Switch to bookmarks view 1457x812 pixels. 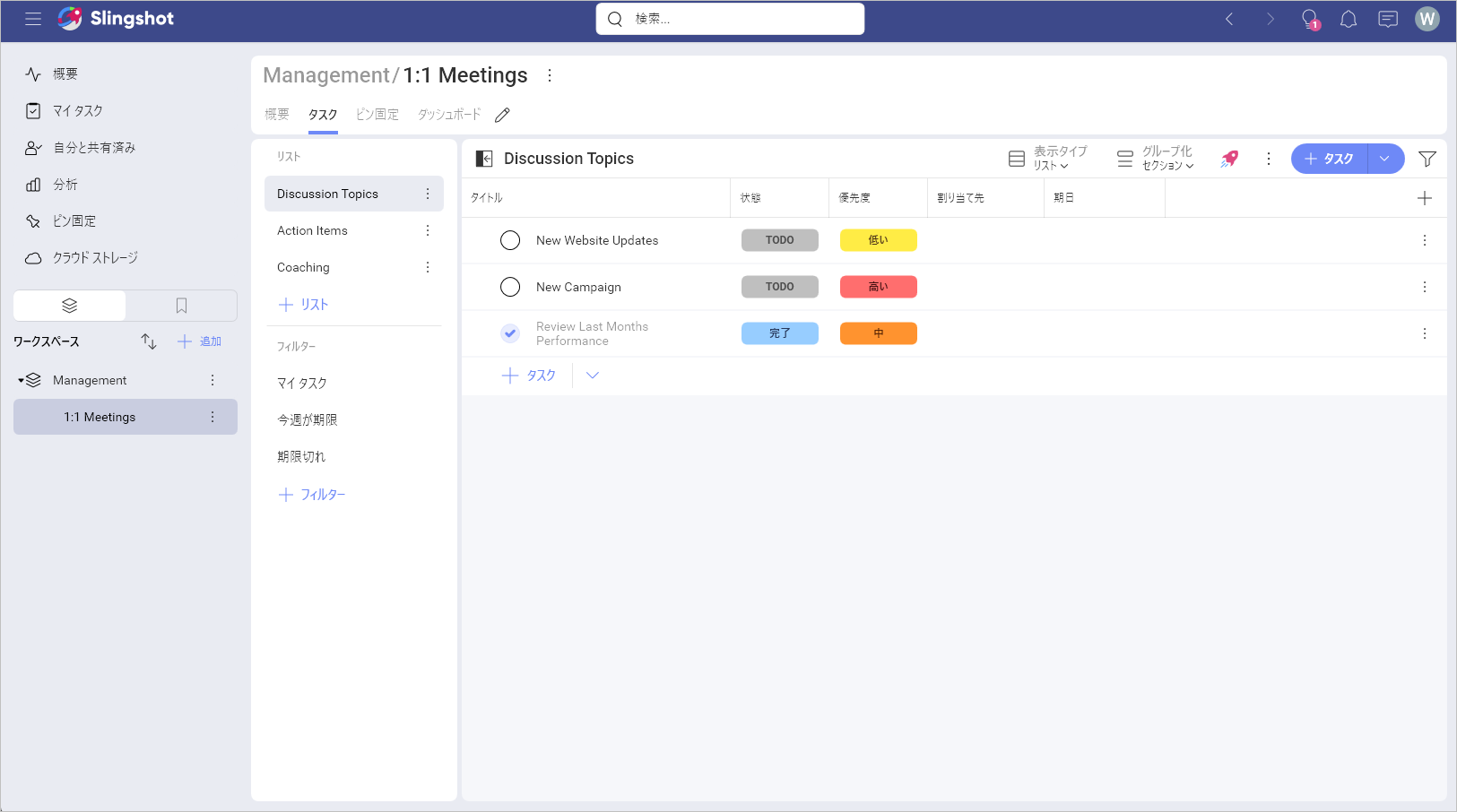click(x=181, y=306)
